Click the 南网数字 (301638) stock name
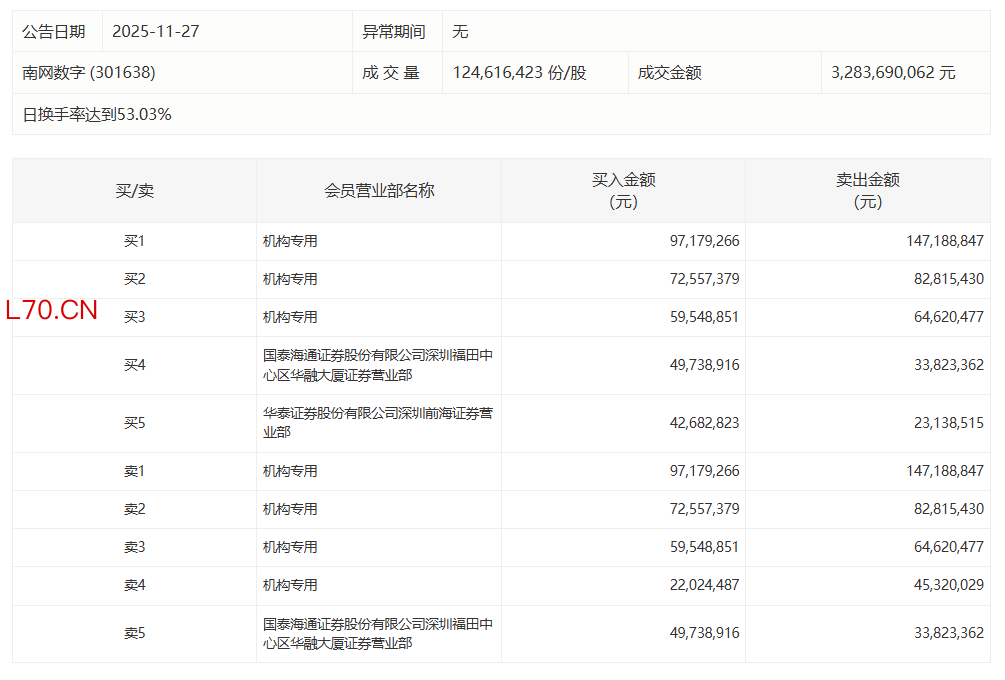The image size is (1005, 680). (x=89, y=73)
